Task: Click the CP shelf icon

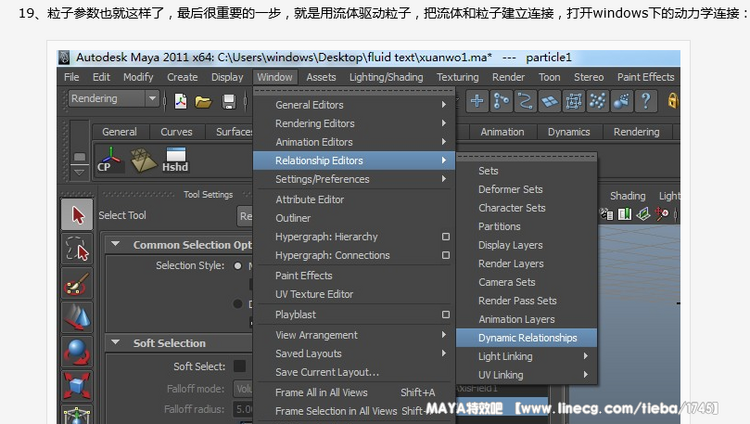Action: [x=110, y=160]
